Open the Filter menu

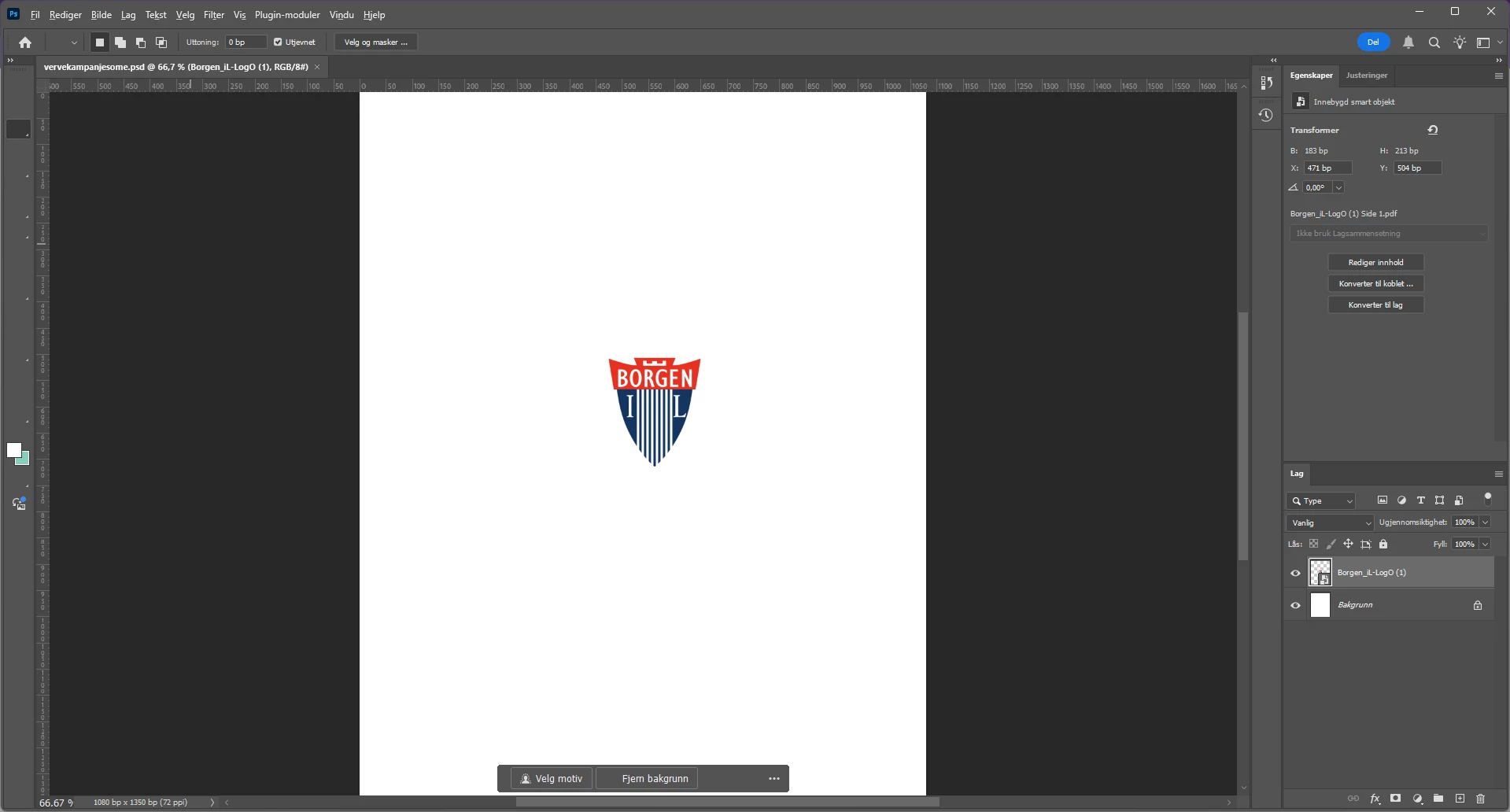point(214,15)
